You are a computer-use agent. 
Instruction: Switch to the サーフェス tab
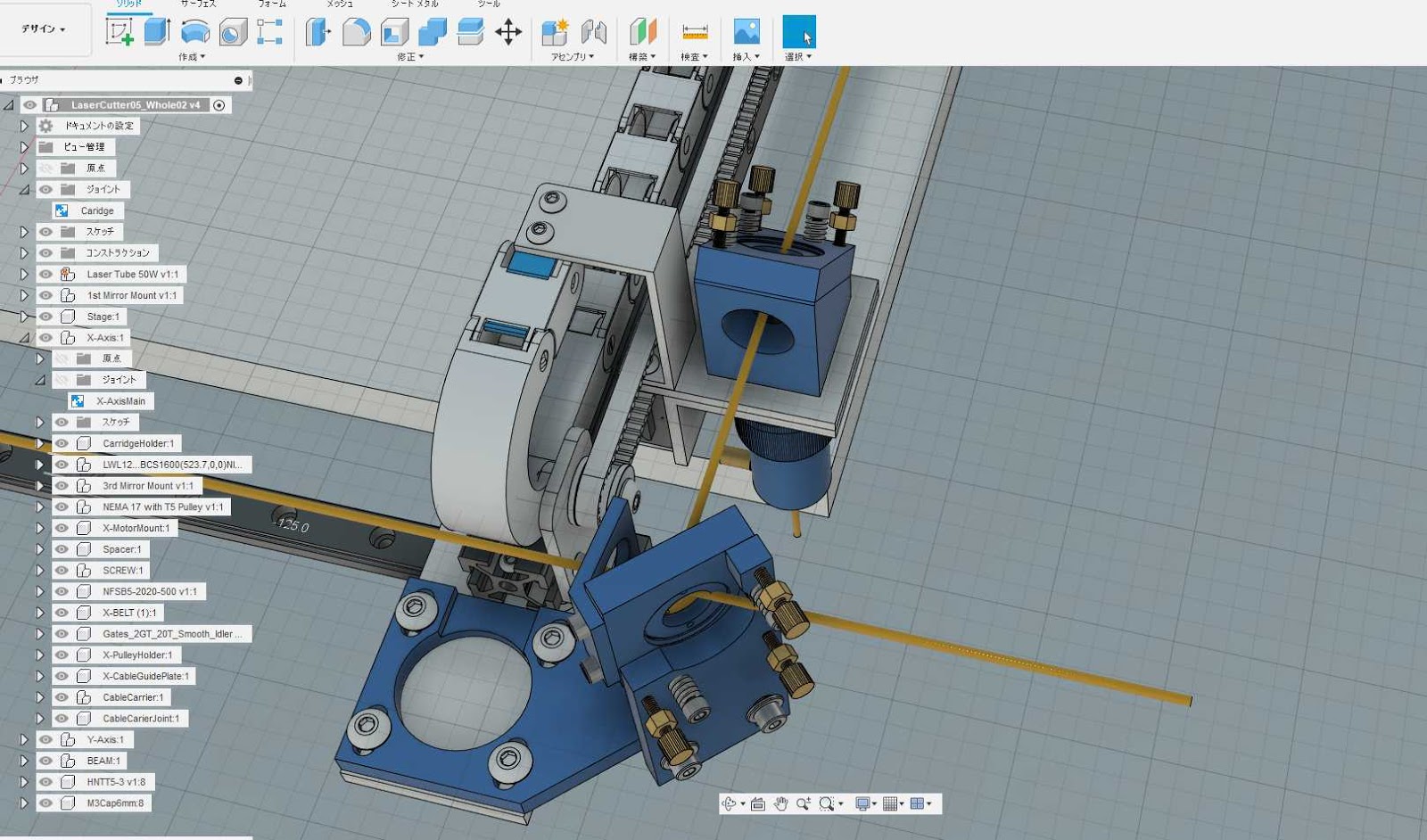pyautogui.click(x=199, y=4)
